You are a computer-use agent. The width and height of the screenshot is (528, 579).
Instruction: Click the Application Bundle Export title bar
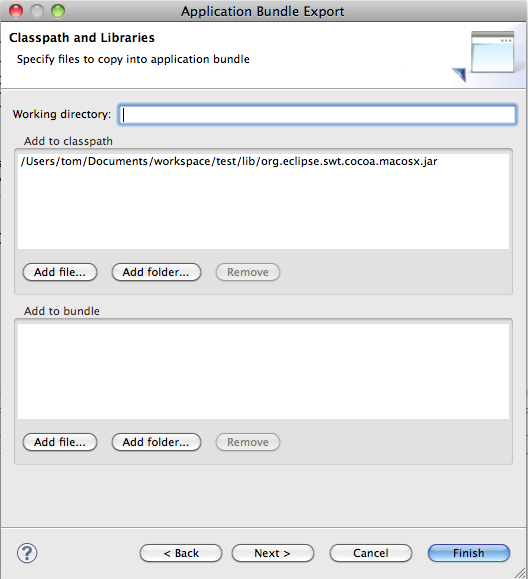click(263, 11)
